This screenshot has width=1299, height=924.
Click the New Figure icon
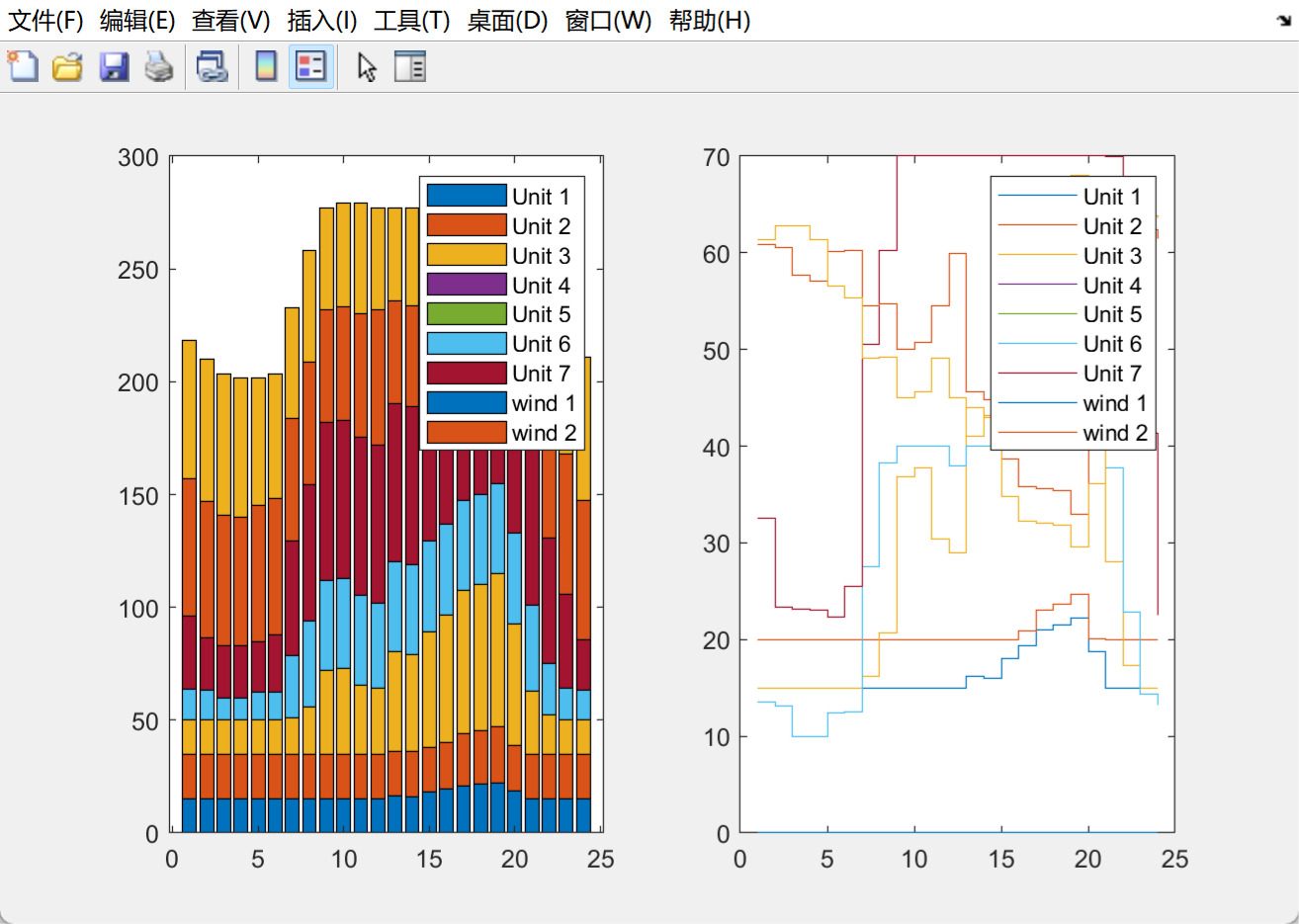(x=23, y=67)
